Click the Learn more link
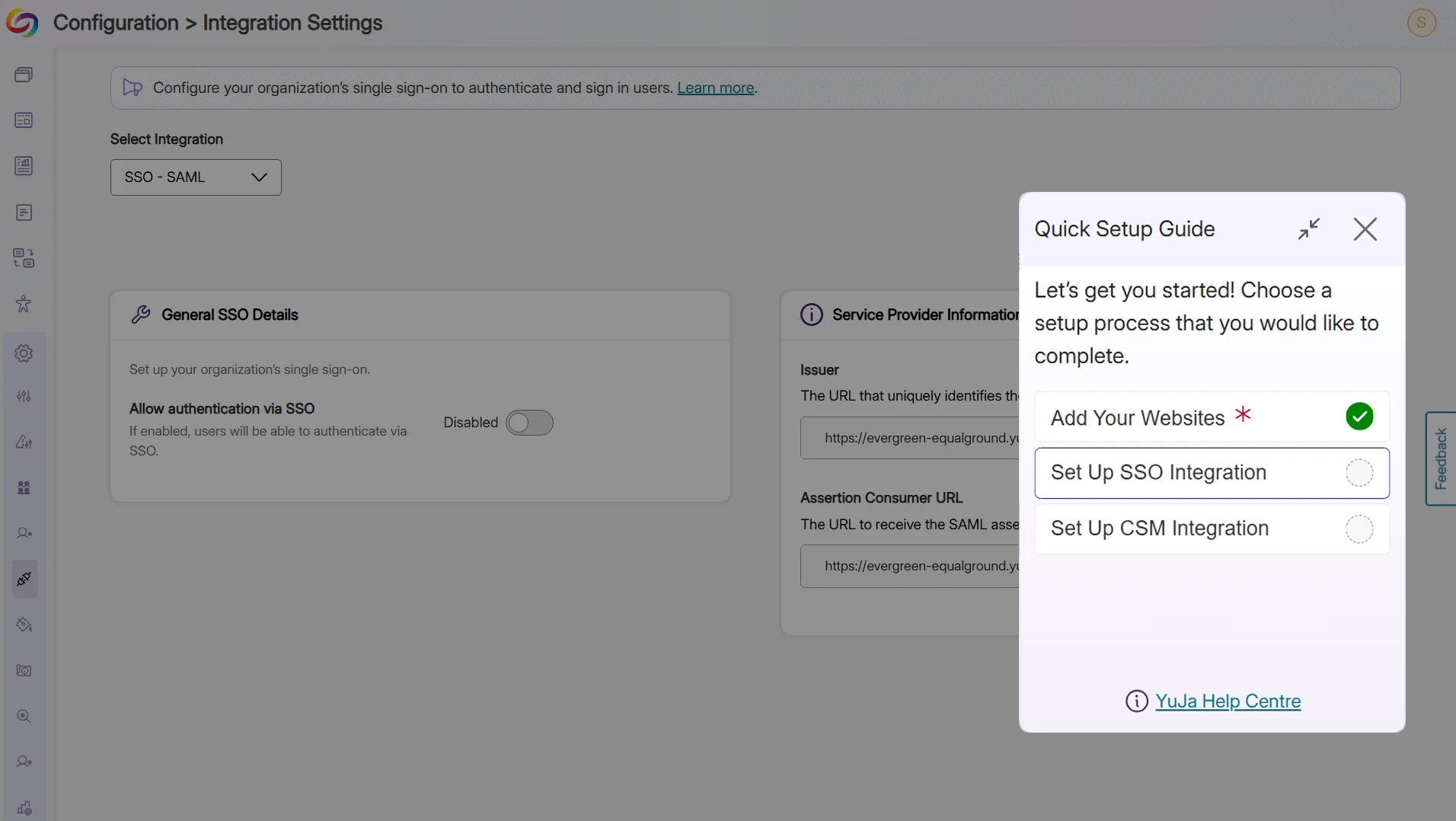 pos(715,88)
